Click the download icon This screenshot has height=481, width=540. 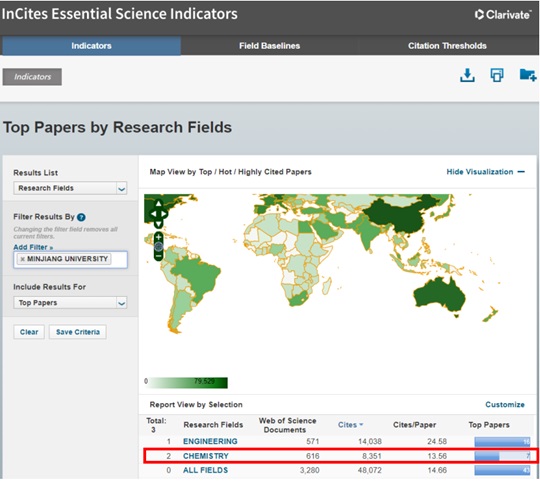coord(467,75)
